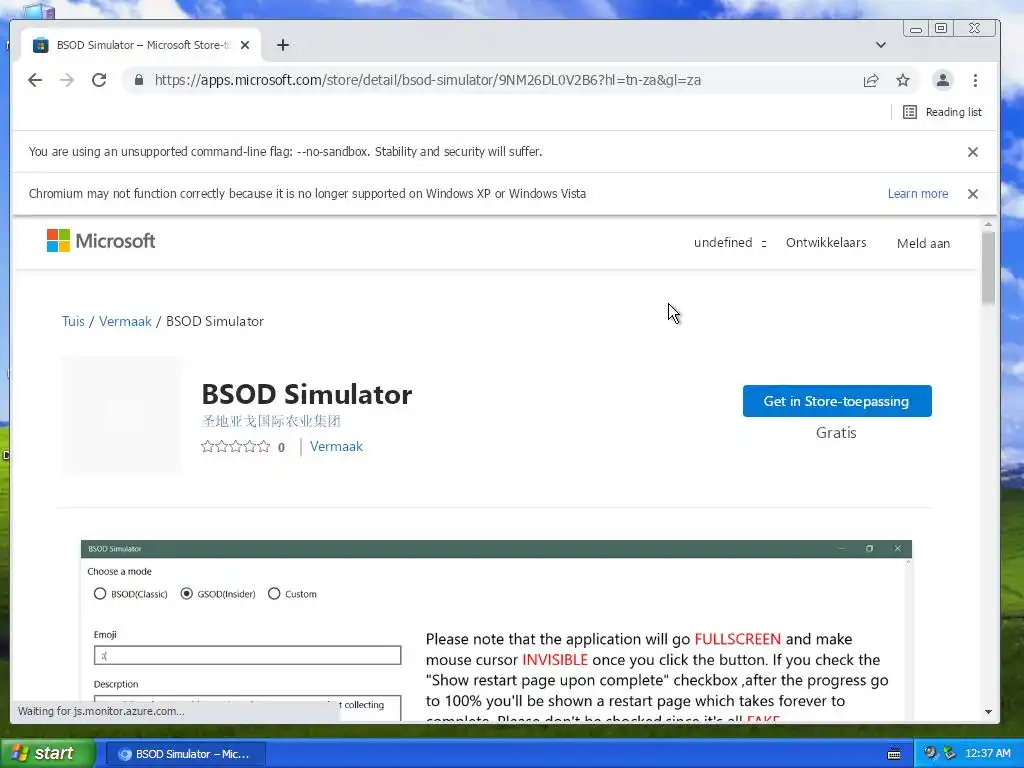This screenshot has height=768, width=1024.
Task: Open the Chromium three-dot menu
Action: tap(975, 80)
